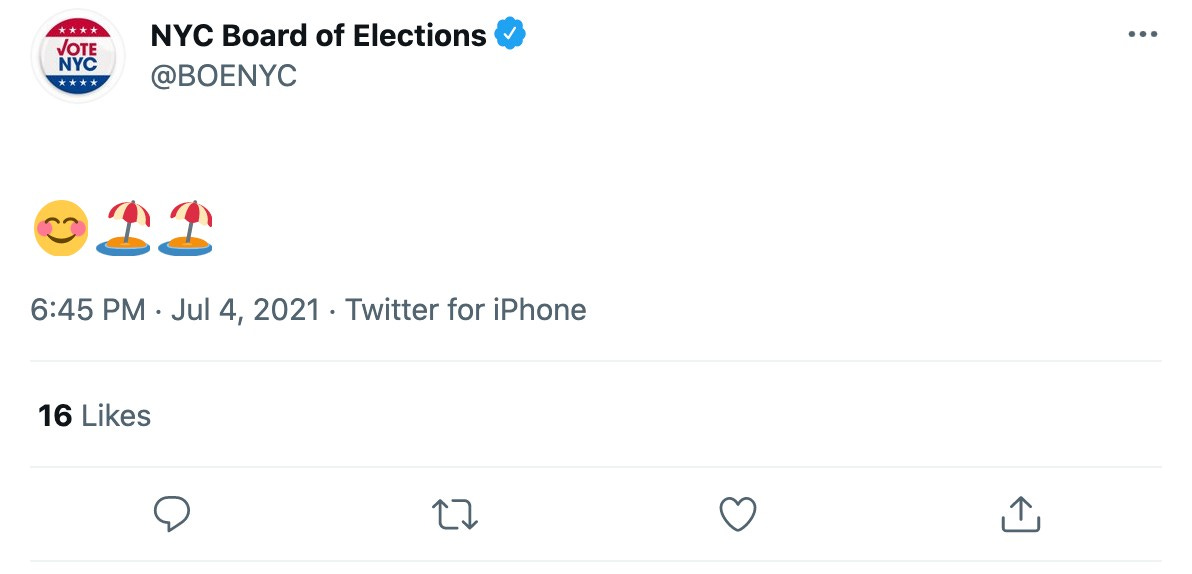Select the word Likes label
1192x574 pixels.
(x=116, y=416)
